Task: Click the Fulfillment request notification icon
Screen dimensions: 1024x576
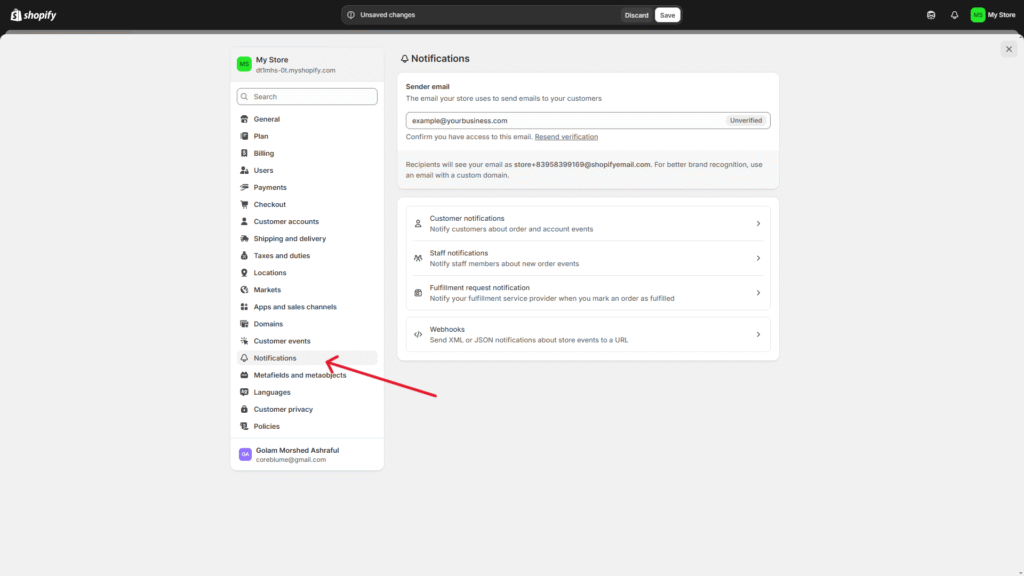Action: 418,293
